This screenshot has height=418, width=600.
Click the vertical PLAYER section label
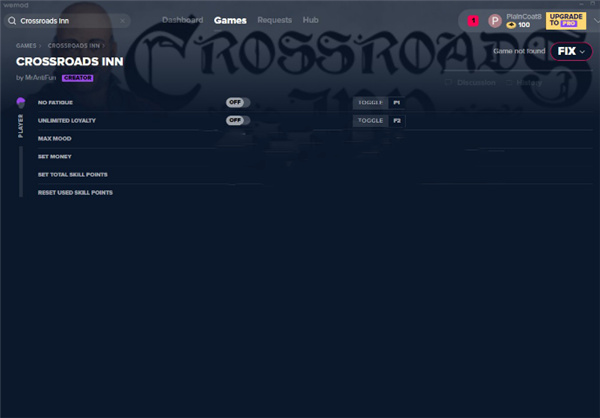click(21, 126)
